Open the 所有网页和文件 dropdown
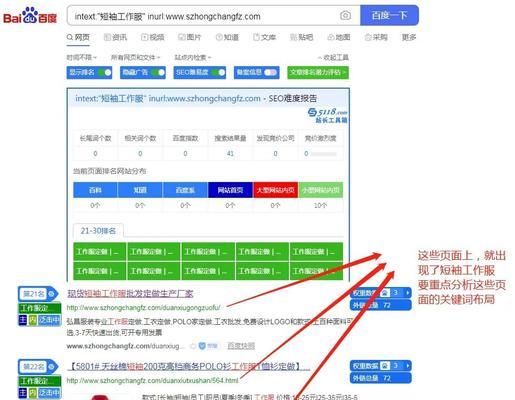 click(135, 58)
